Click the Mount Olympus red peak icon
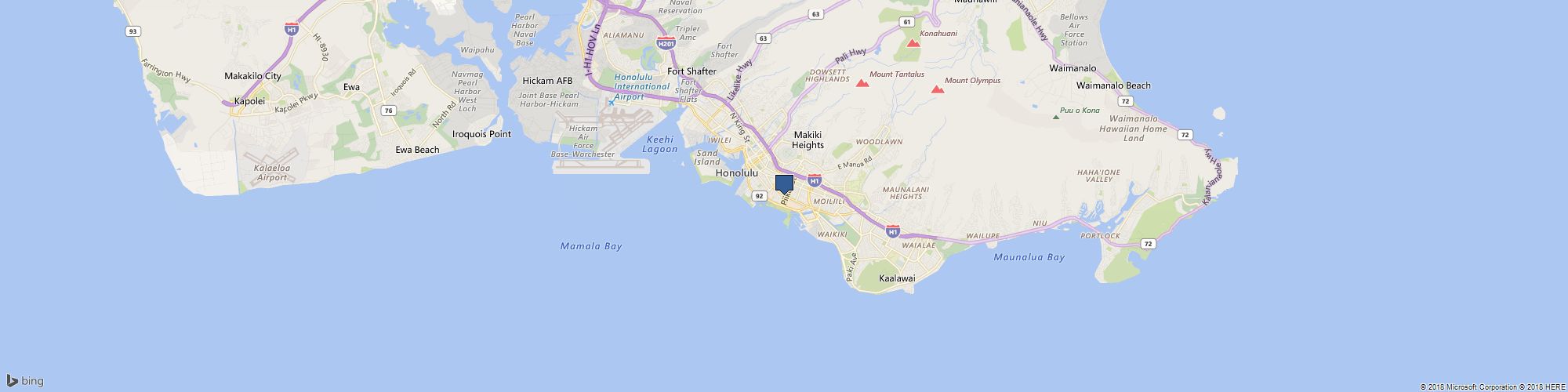 (937, 89)
